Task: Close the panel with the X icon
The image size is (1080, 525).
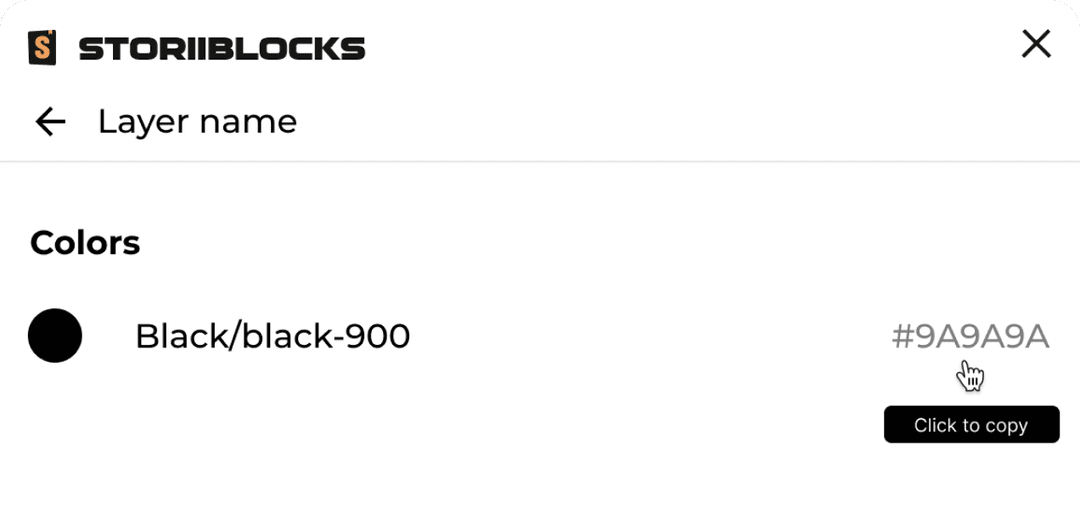Action: tap(1036, 44)
